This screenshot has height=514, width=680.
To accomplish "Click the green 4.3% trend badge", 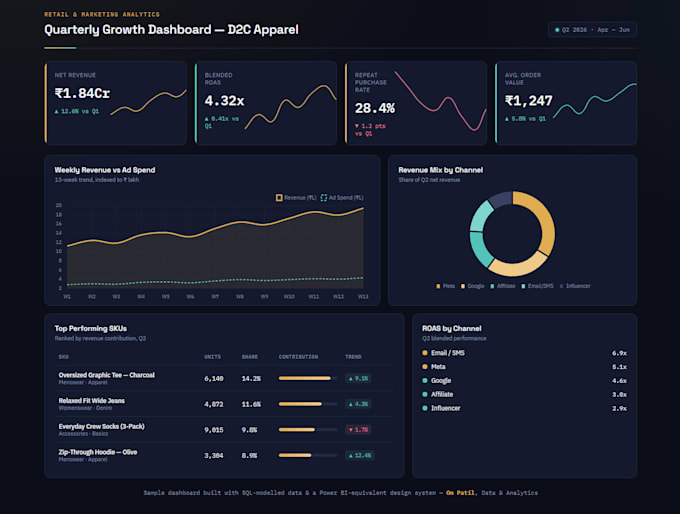I will click(x=358, y=404).
